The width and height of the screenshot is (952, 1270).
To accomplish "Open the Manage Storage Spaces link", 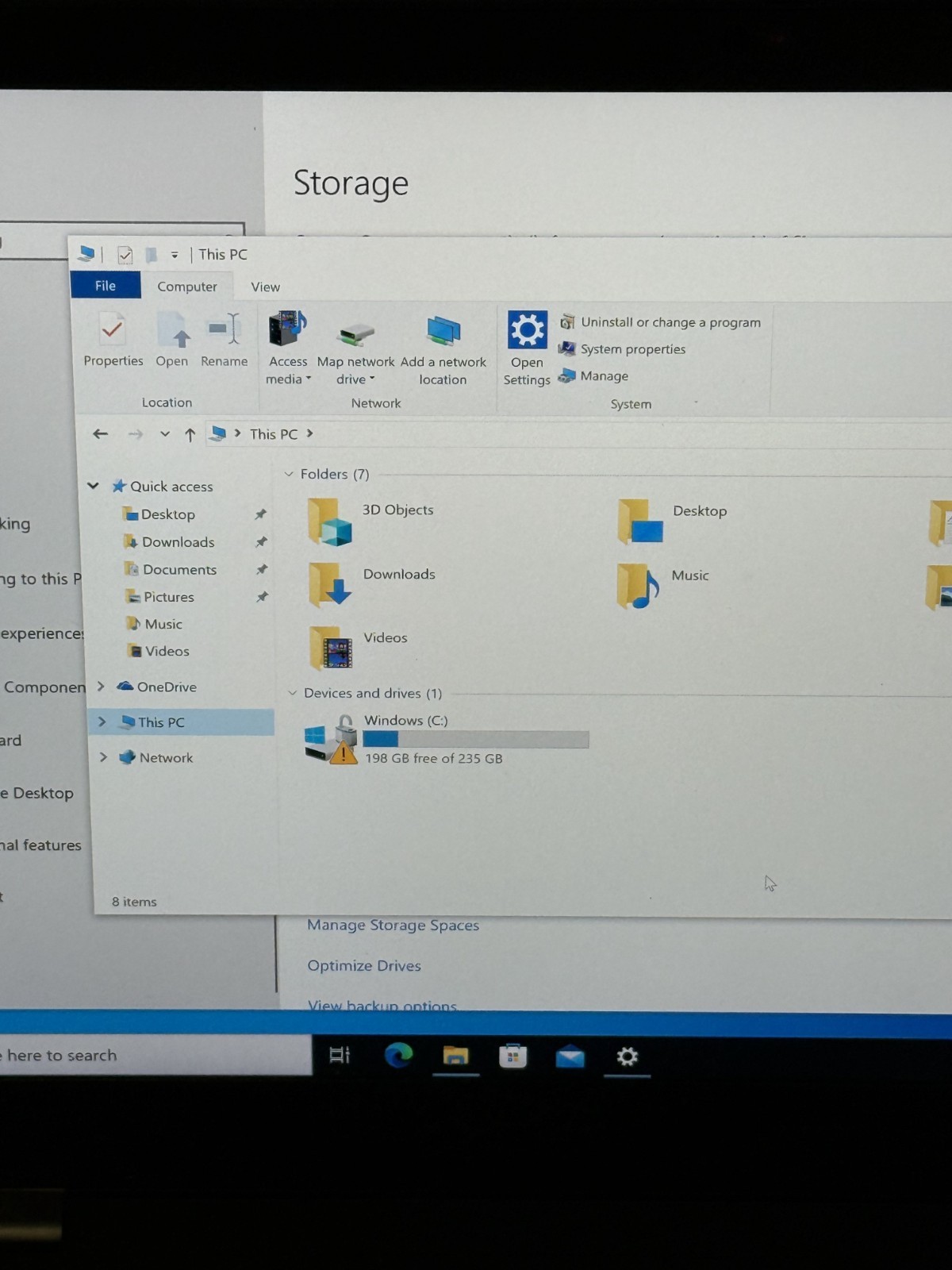I will pos(393,926).
